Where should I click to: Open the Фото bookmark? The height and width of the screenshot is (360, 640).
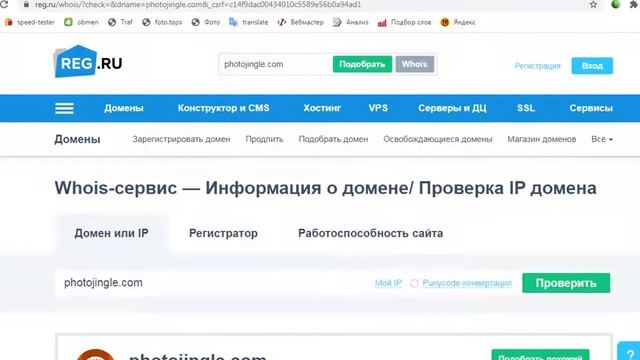[206, 22]
